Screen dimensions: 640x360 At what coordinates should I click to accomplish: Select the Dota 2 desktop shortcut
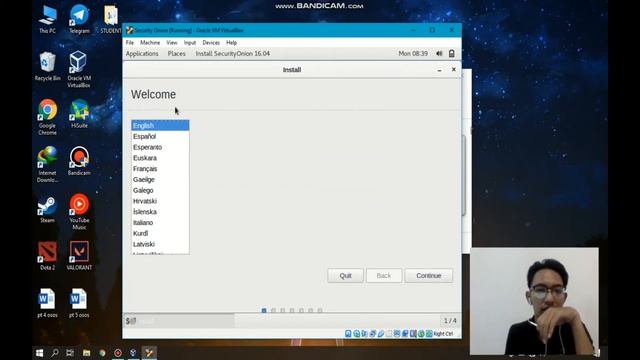click(47, 256)
